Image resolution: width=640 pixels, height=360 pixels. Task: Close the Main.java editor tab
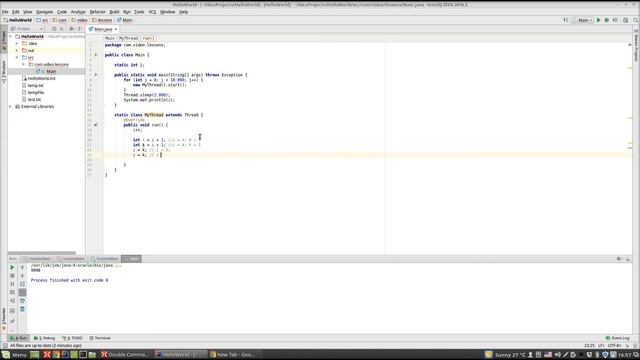click(x=116, y=29)
